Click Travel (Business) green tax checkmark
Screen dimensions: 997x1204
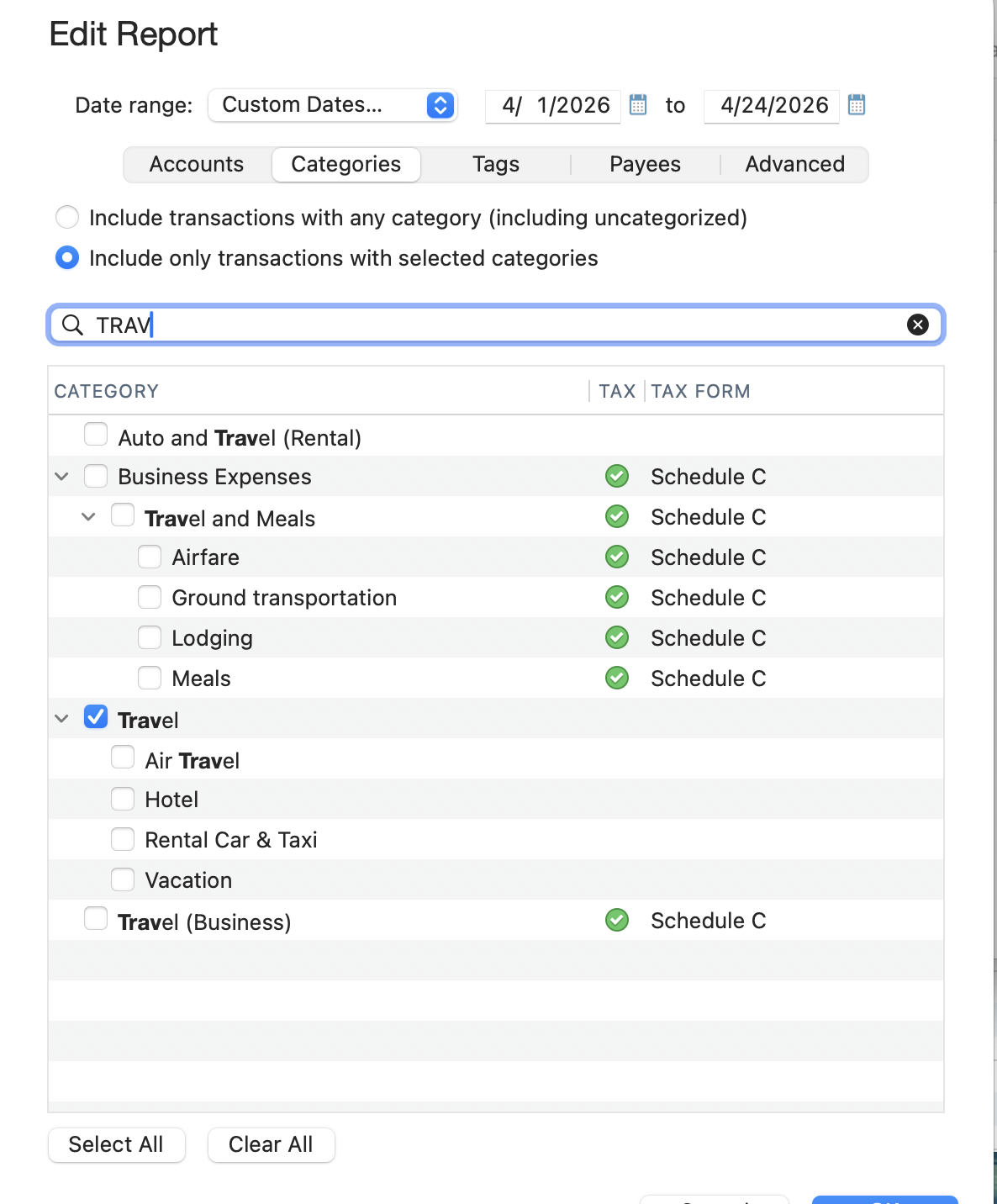(x=617, y=920)
